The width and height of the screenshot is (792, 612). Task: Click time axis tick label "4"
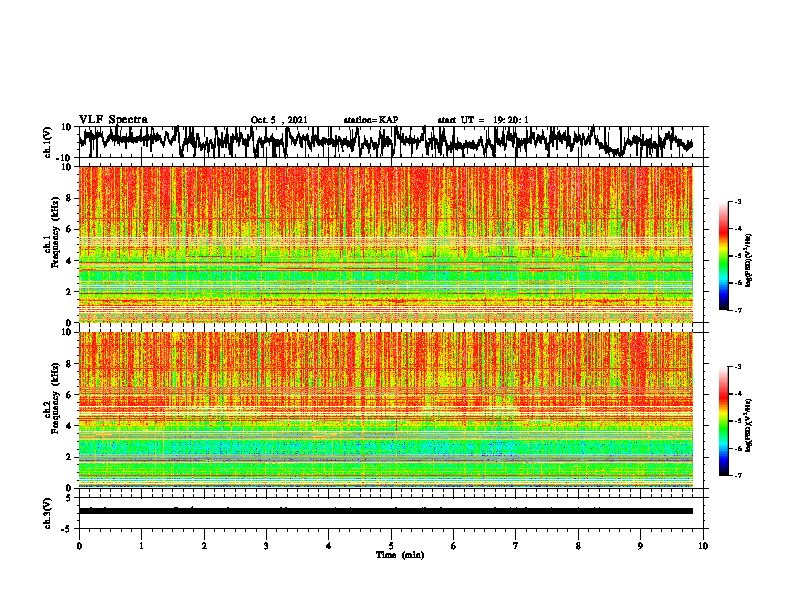click(329, 546)
